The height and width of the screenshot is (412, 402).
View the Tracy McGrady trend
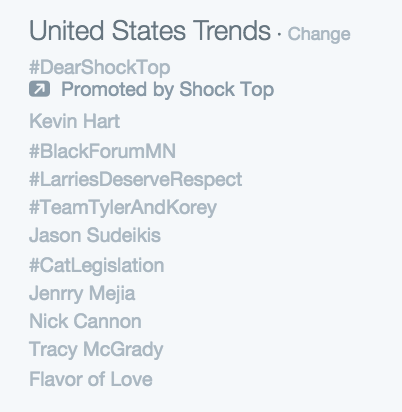(x=96, y=350)
